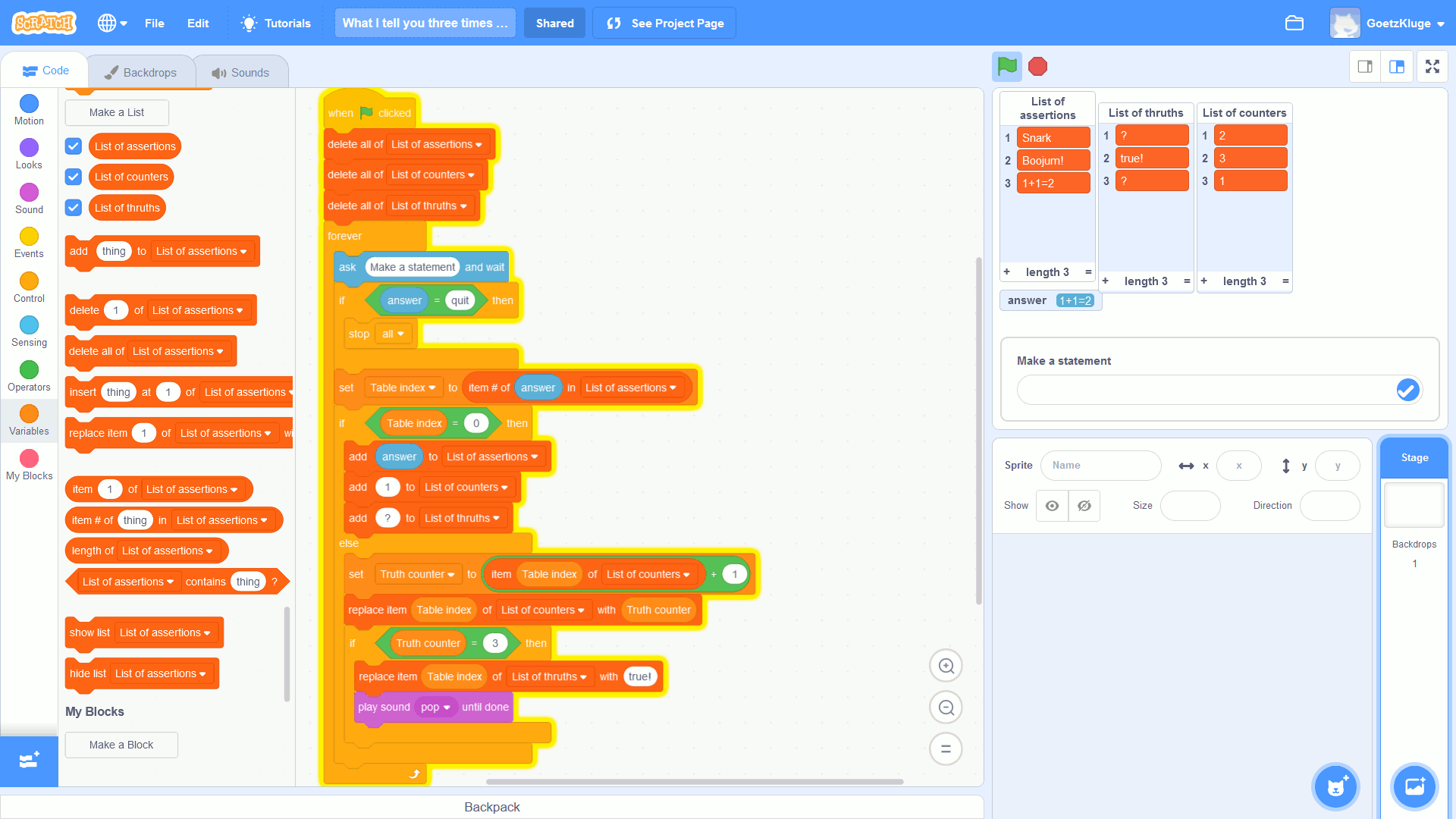Switch to the Backdrops tab
The height and width of the screenshot is (819, 1456).
coord(141,73)
